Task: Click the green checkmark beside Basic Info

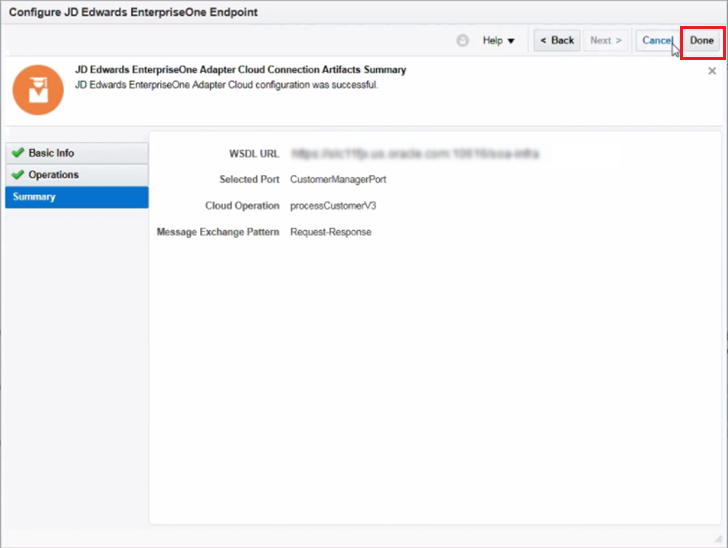Action: pos(18,152)
